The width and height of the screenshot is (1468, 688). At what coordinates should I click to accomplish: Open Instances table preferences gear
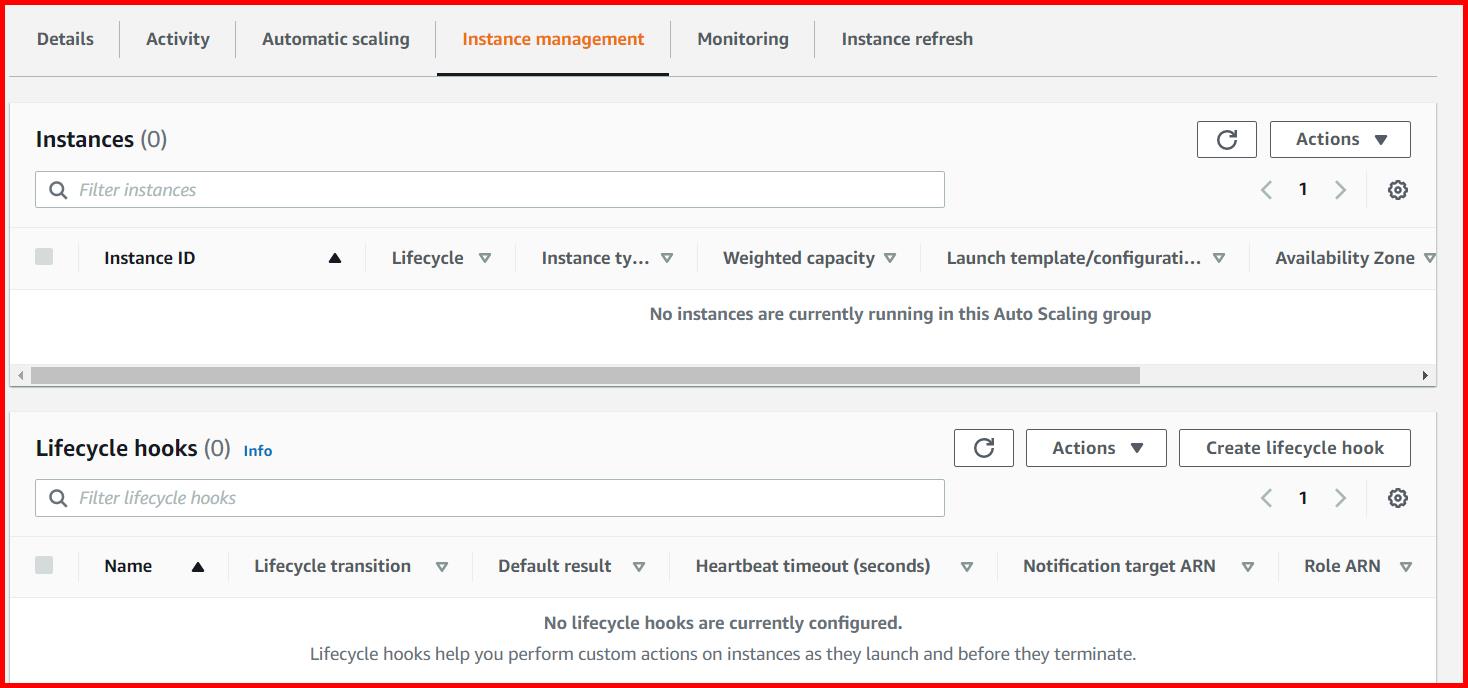pyautogui.click(x=1398, y=189)
